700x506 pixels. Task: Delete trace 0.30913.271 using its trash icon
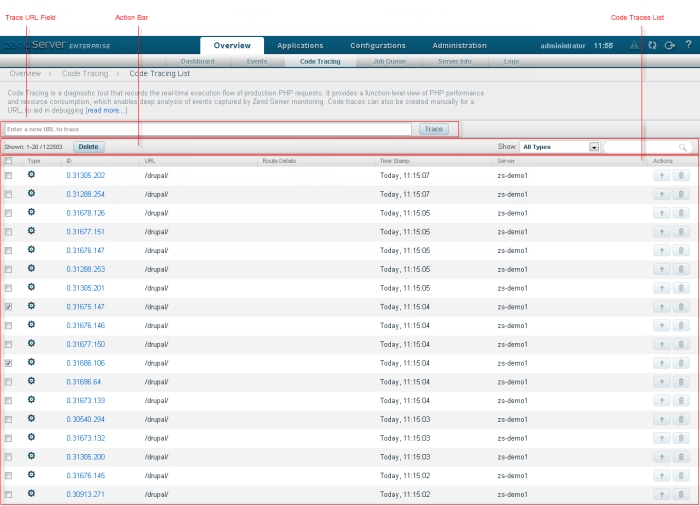coord(681,494)
